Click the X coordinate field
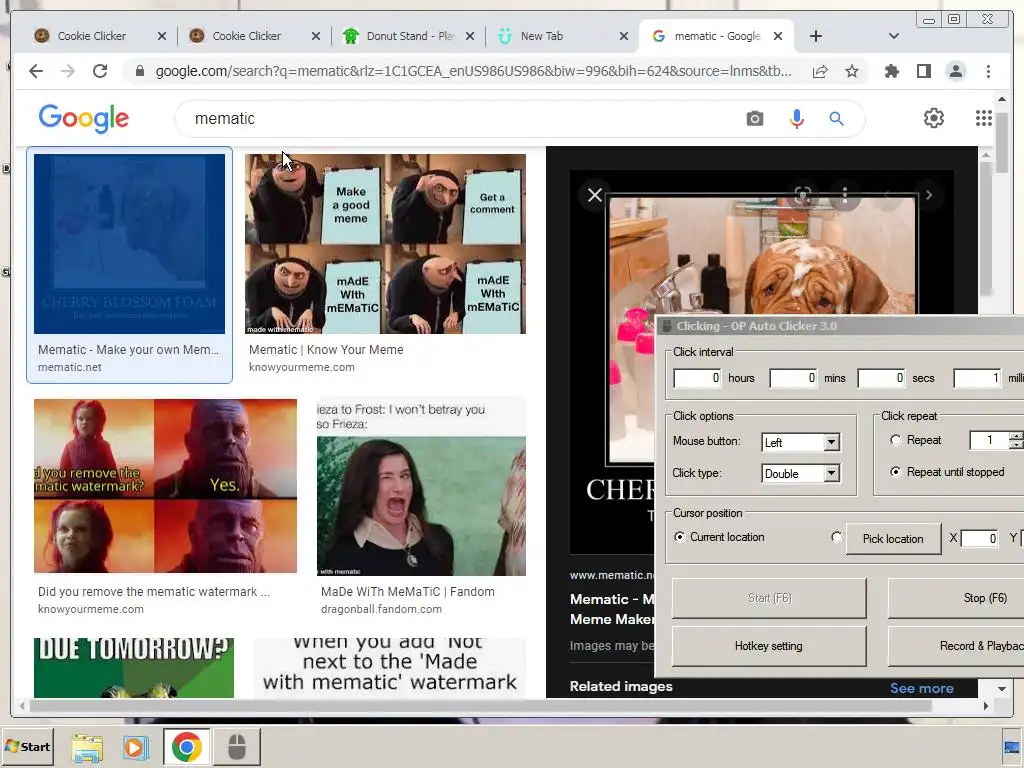 [x=980, y=539]
